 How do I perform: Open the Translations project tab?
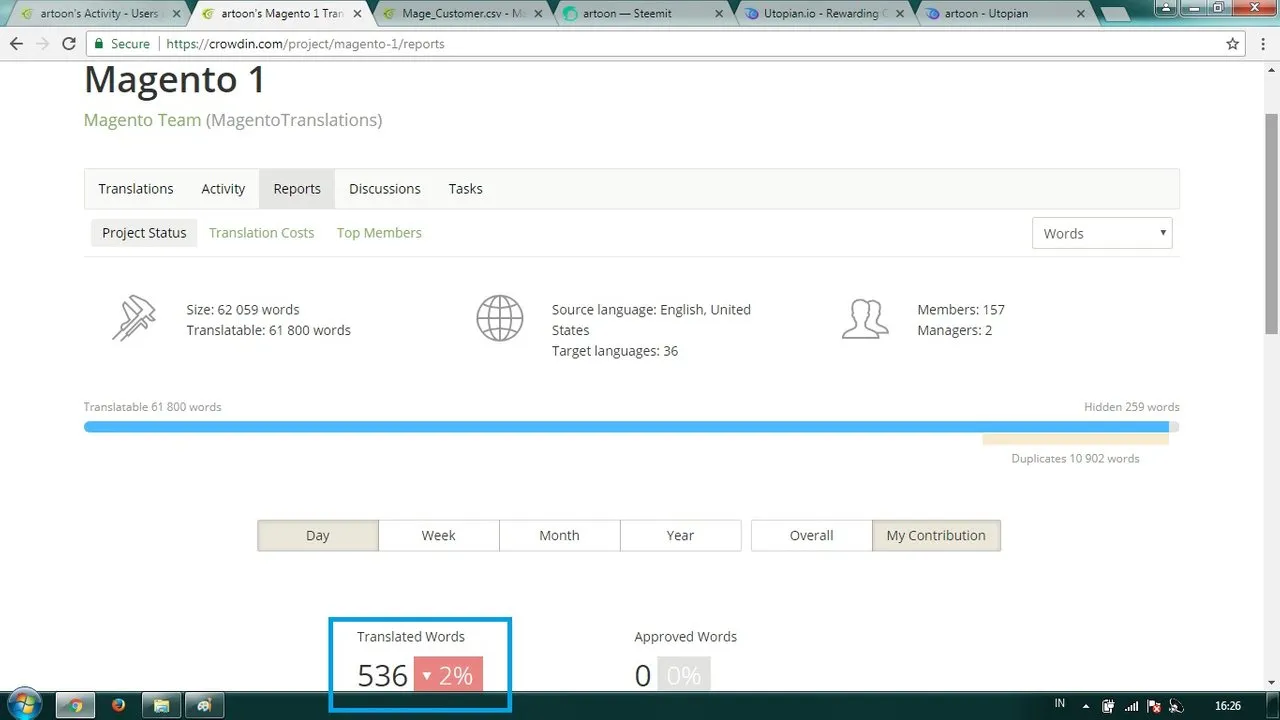[136, 189]
